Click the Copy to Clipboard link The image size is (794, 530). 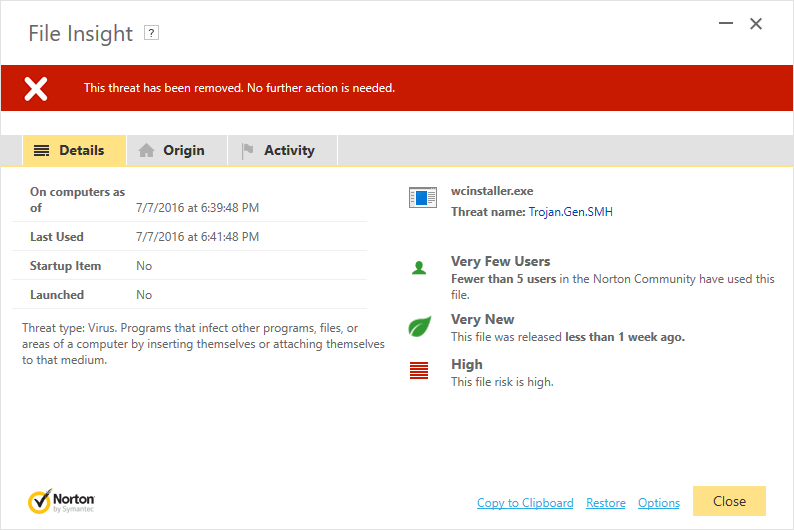(x=525, y=503)
